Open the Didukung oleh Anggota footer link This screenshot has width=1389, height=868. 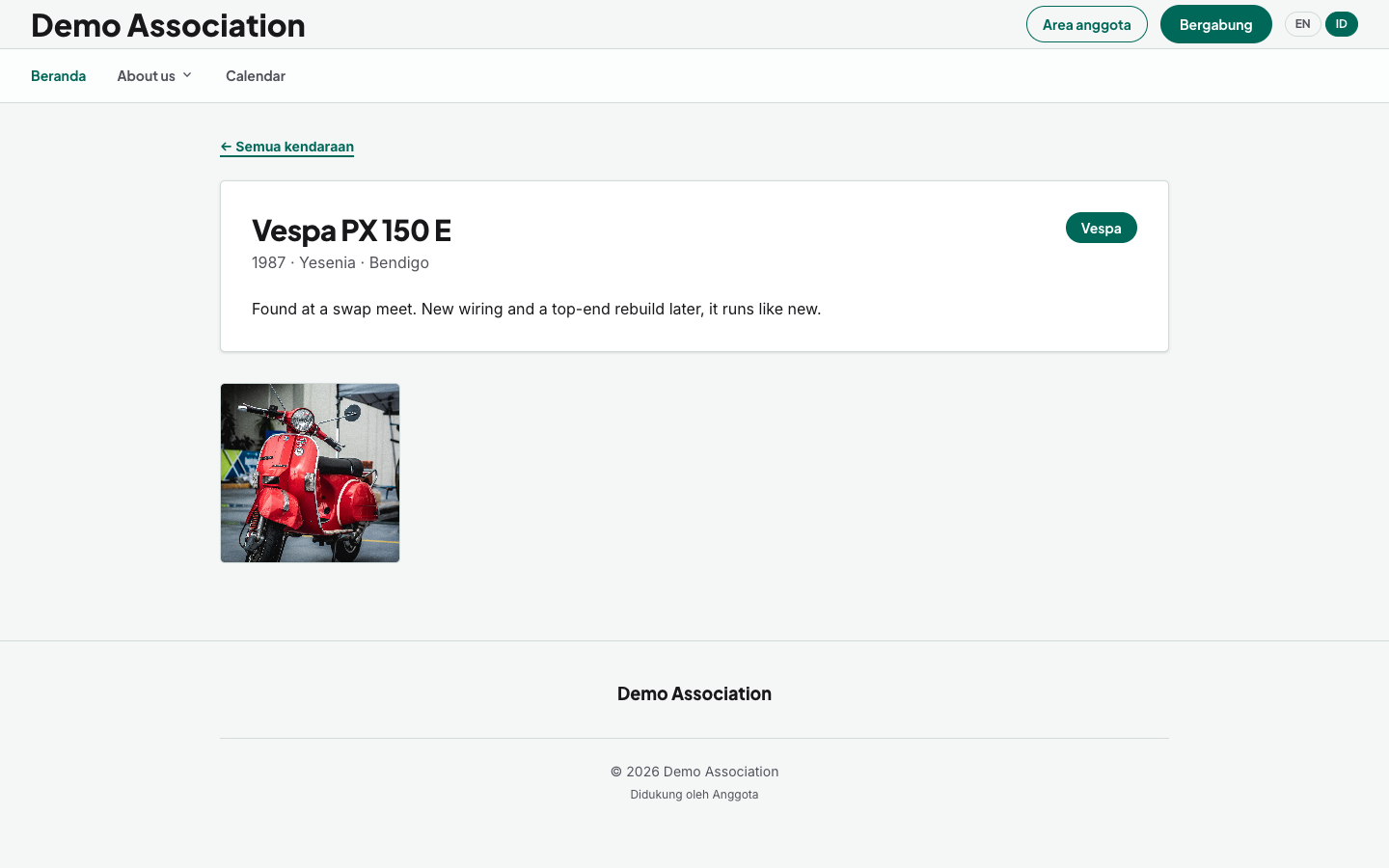tap(694, 795)
